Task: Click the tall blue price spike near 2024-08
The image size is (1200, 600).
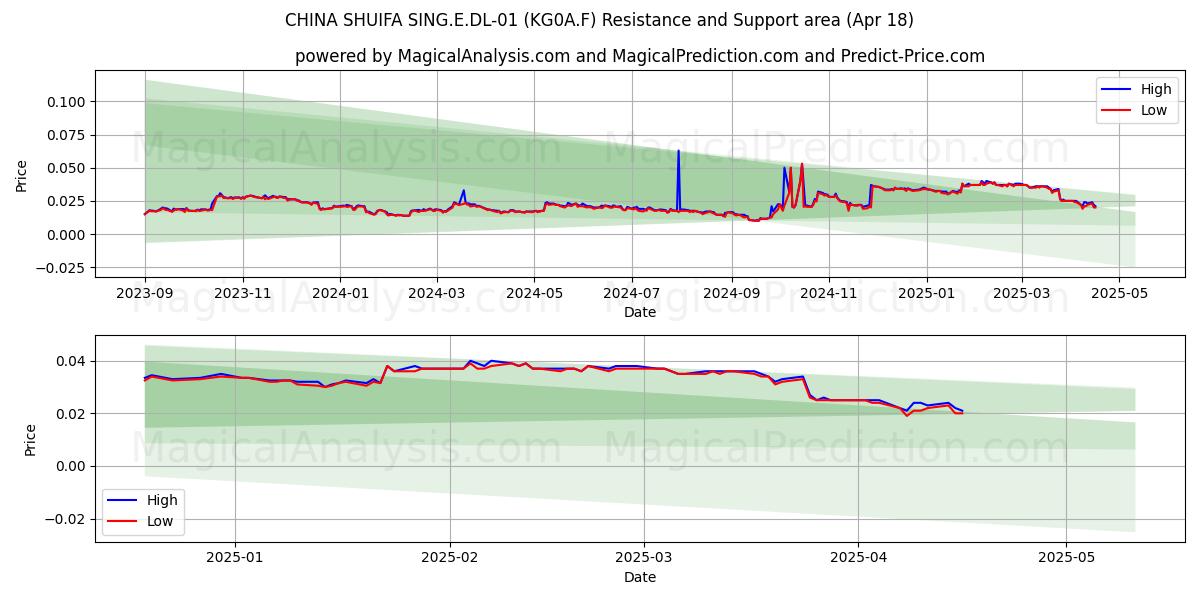Action: (x=678, y=180)
